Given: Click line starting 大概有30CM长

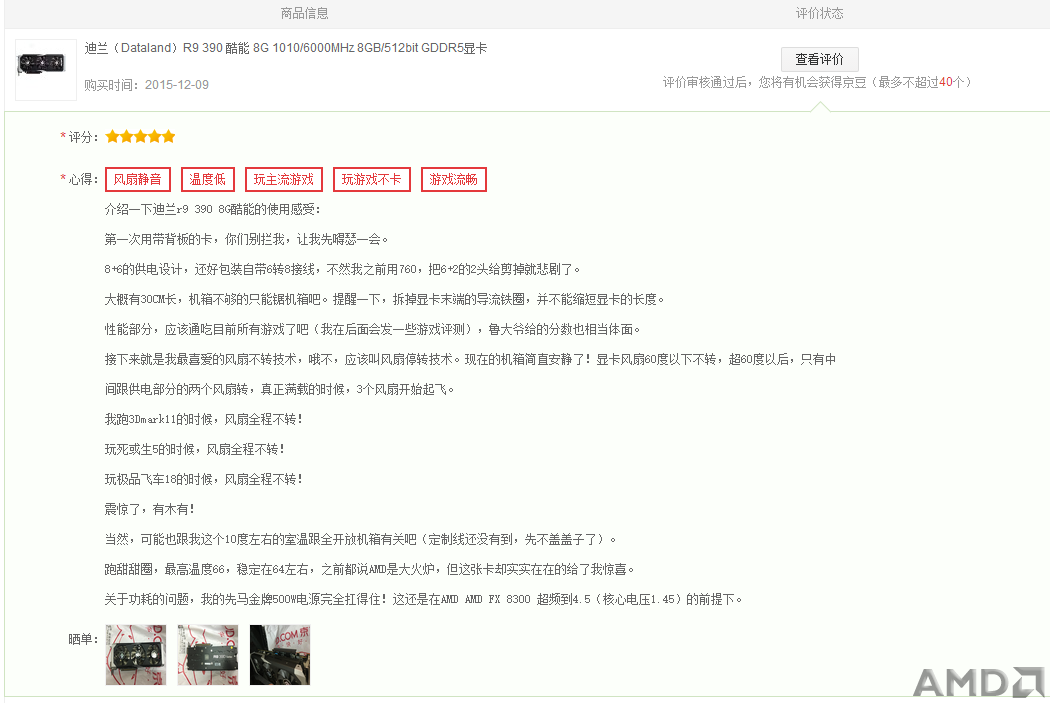Looking at the screenshot, I should pyautogui.click(x=384, y=299).
